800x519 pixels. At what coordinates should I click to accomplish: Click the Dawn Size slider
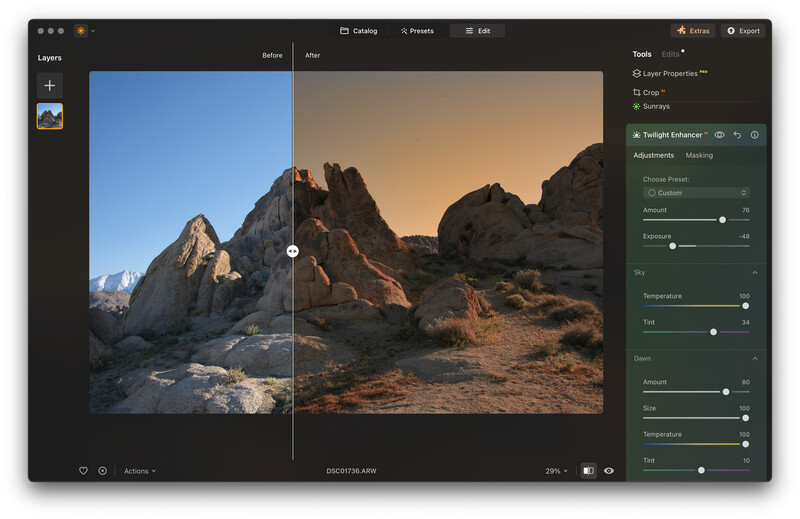click(696, 418)
